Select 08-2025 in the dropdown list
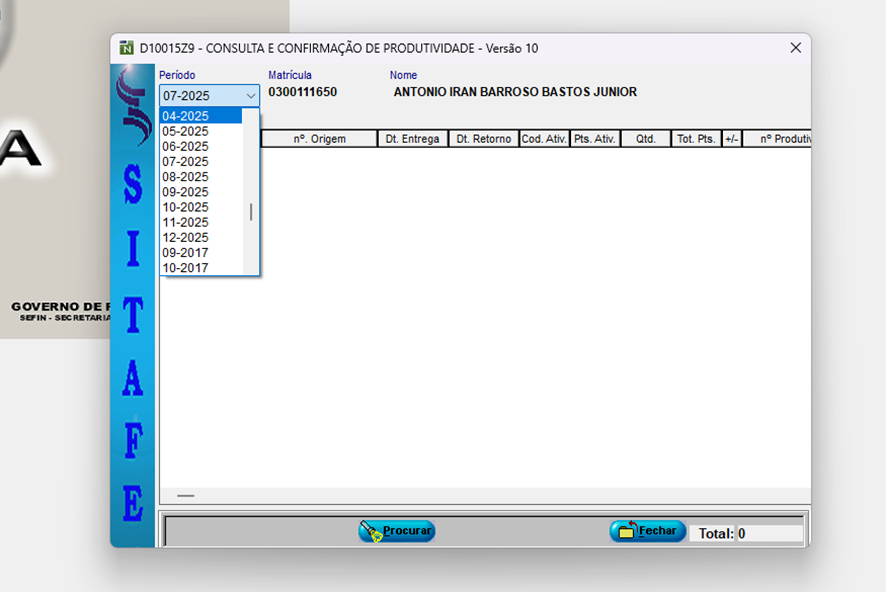Viewport: 886px width, 592px height. (200, 177)
